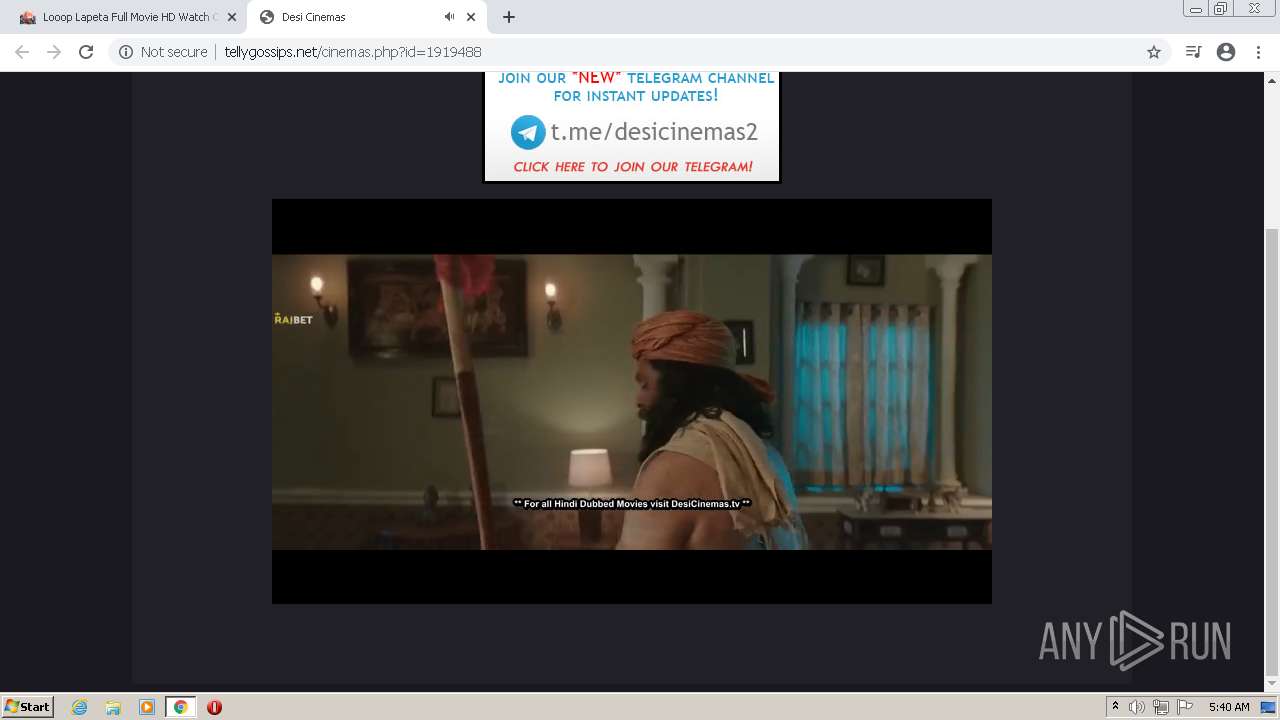
Task: Open the red Opera taskbar icon
Action: point(214,707)
